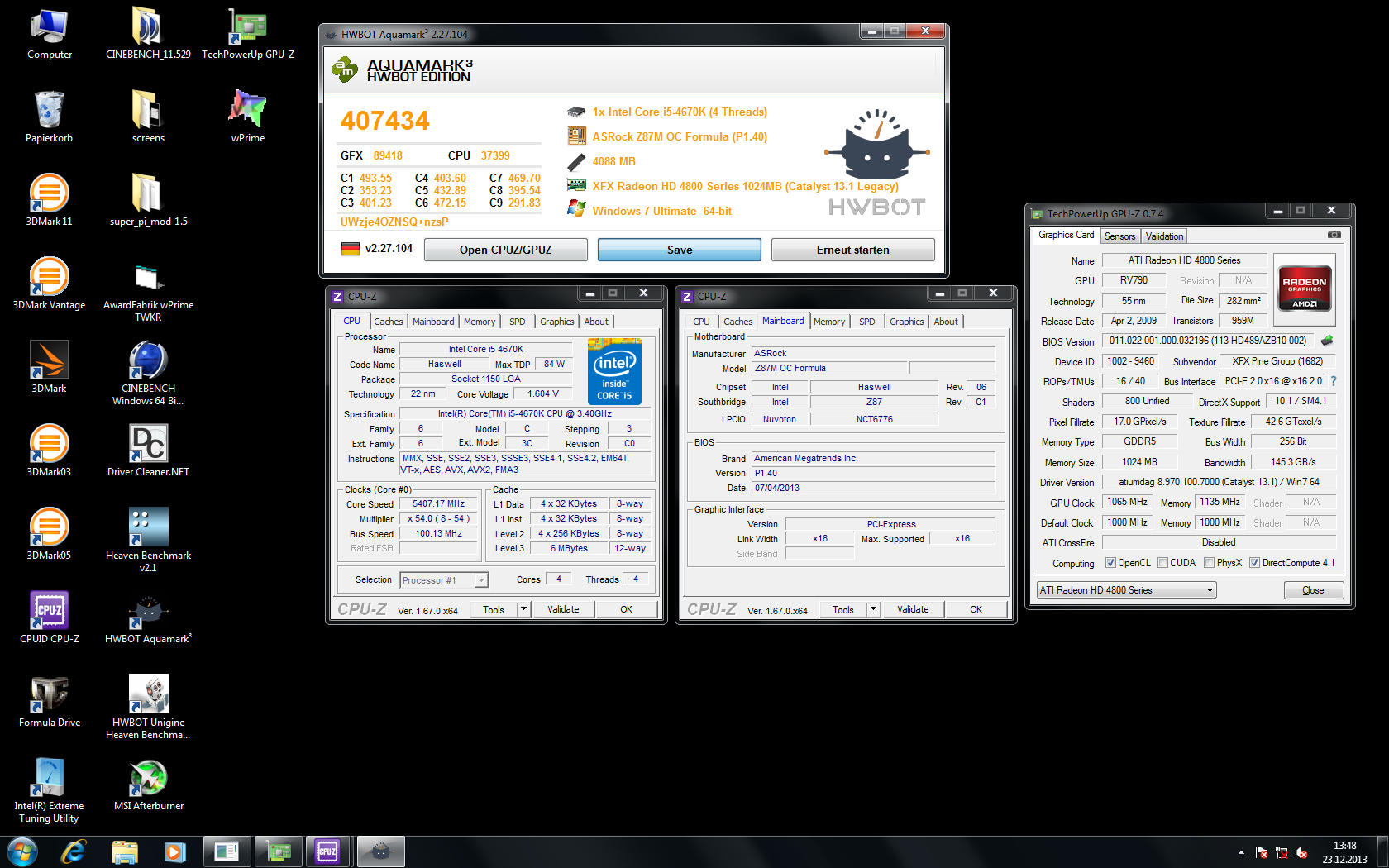Image resolution: width=1389 pixels, height=868 pixels.
Task: Launch 3DMark 11 shortcut
Action: (x=49, y=201)
